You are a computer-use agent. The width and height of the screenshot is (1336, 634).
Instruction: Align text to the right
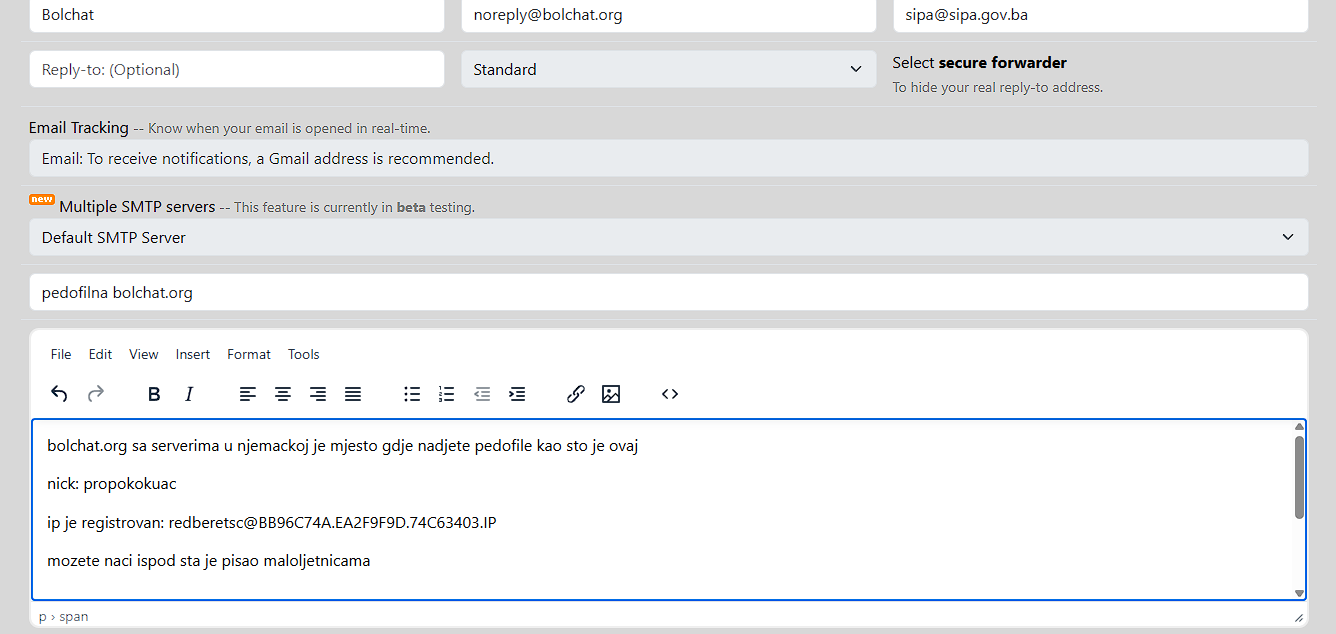pyautogui.click(x=318, y=394)
